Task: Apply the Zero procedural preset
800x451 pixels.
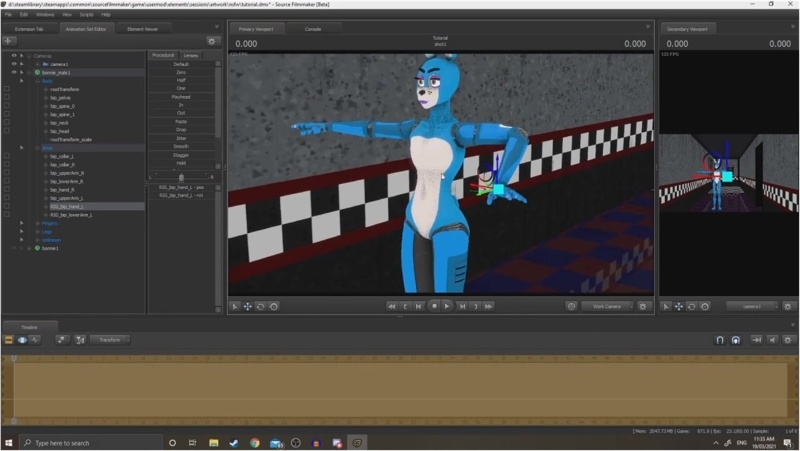Action: (x=181, y=72)
